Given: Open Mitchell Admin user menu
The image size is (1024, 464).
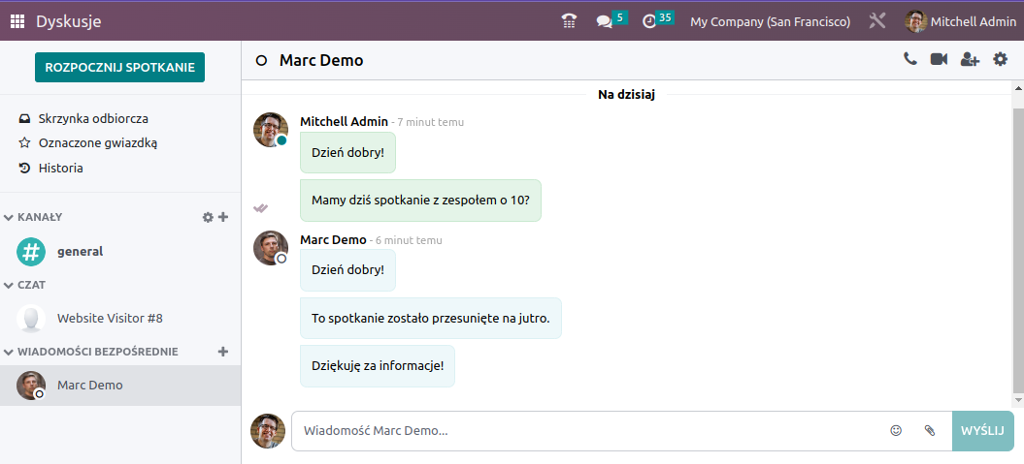Looking at the screenshot, I should (960, 22).
